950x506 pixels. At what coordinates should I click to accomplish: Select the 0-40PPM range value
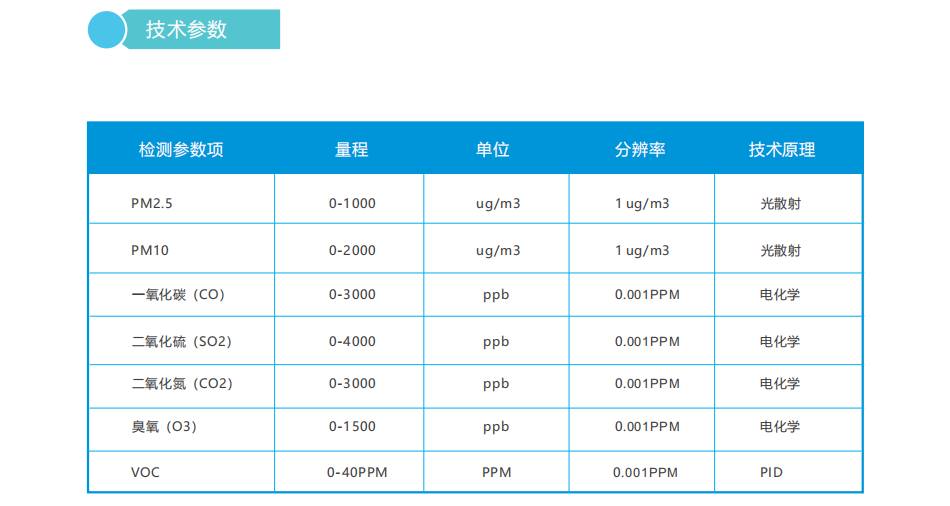click(x=357, y=472)
